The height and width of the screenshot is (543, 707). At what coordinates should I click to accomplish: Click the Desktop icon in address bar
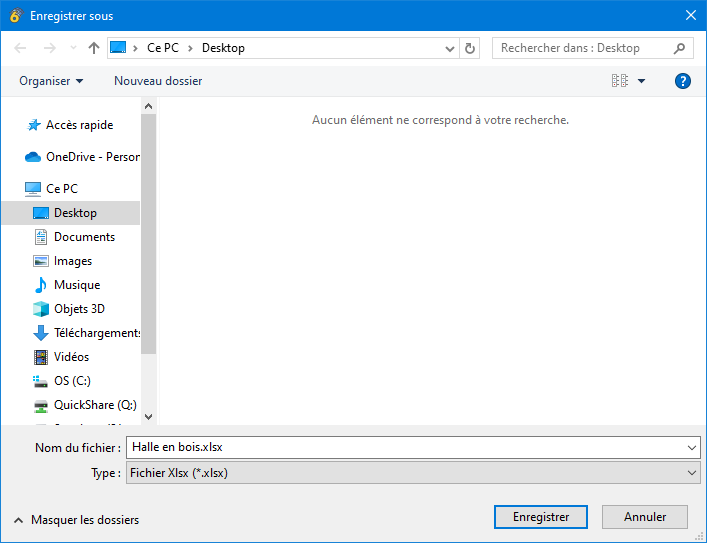click(118, 47)
